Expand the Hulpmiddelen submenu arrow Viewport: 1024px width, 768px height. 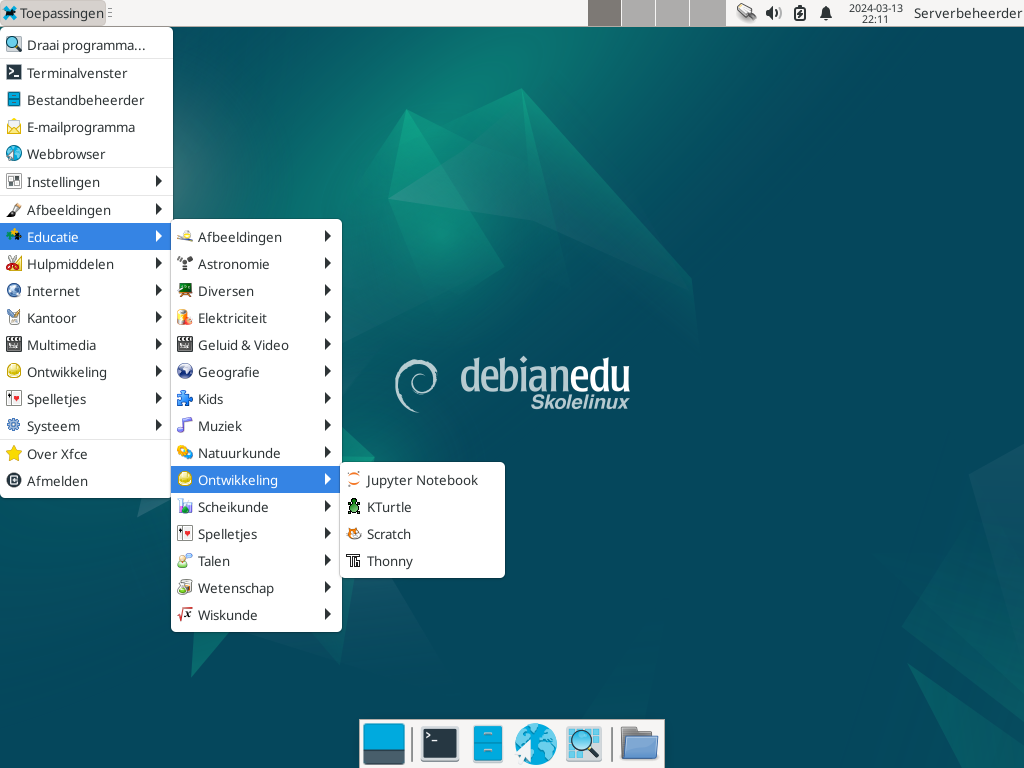tap(159, 264)
